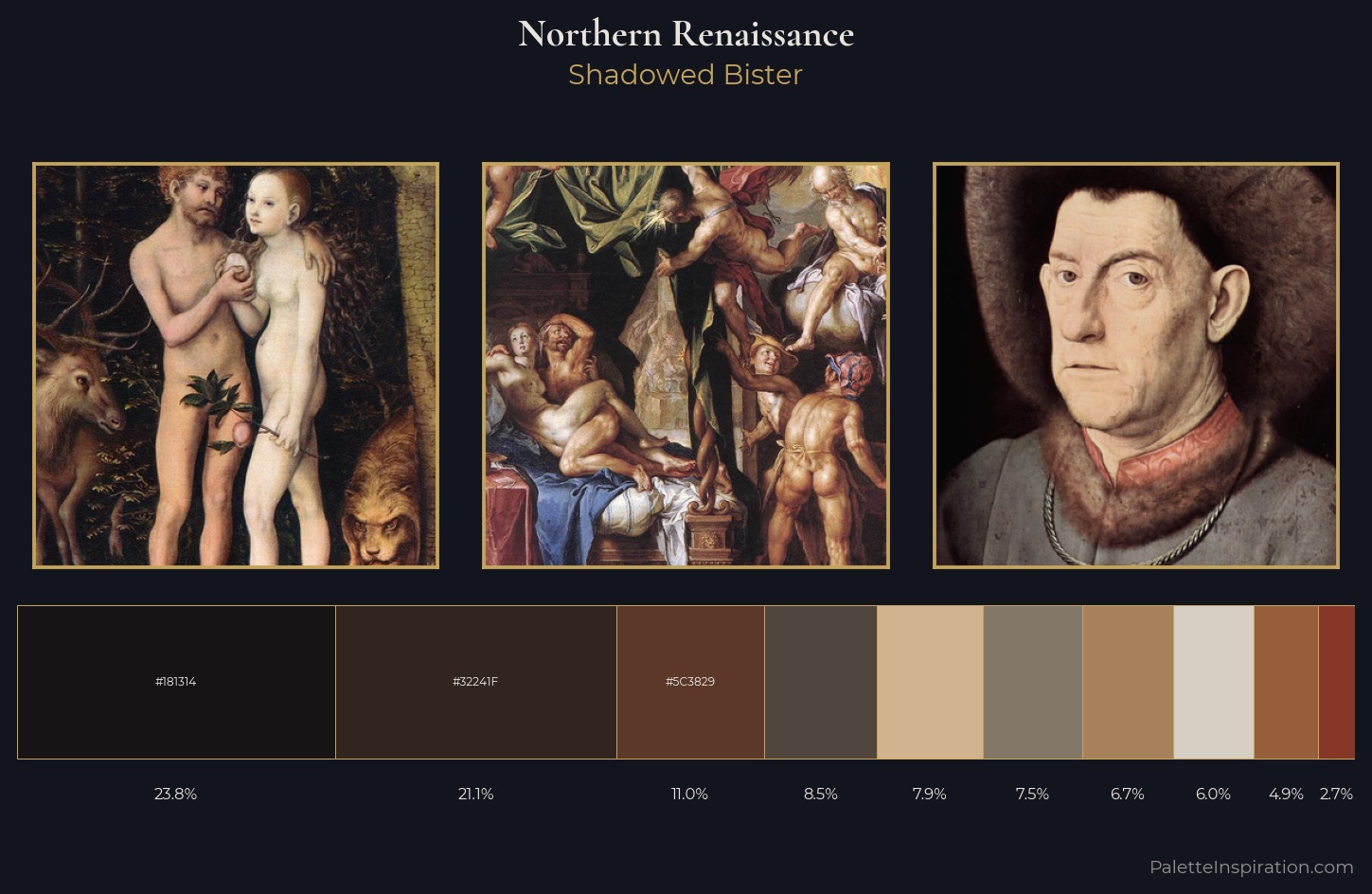Click the off-white swatch above 6.0%
The image size is (1372, 894).
[x=1214, y=682]
